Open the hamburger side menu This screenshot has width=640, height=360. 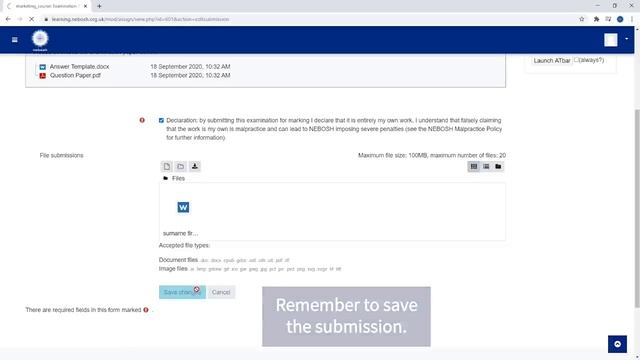tap(15, 40)
